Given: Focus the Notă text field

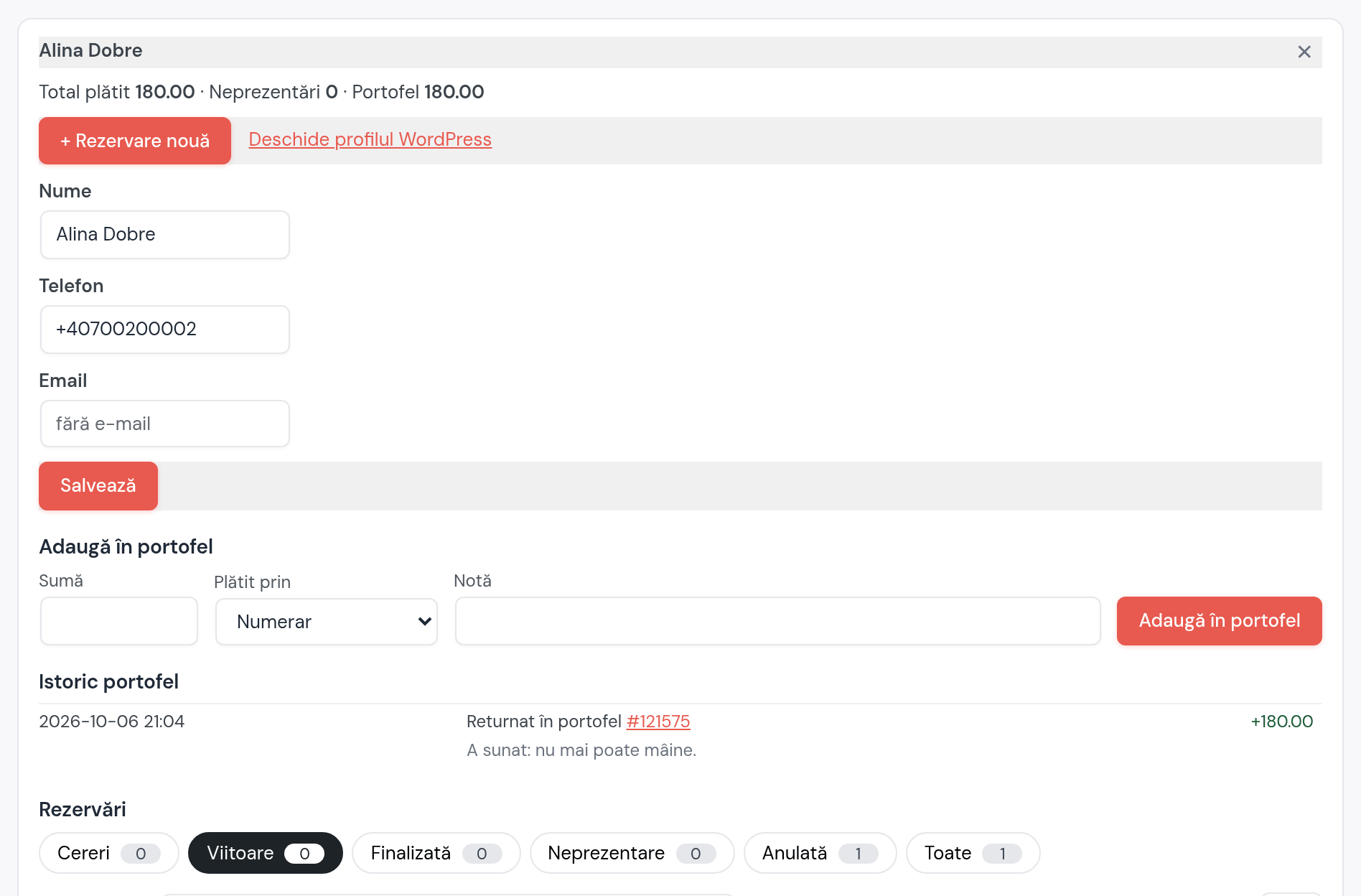Looking at the screenshot, I should pos(778,621).
